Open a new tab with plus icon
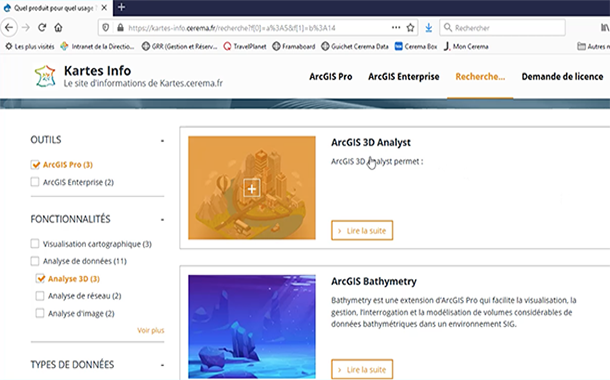 pos(121,7)
